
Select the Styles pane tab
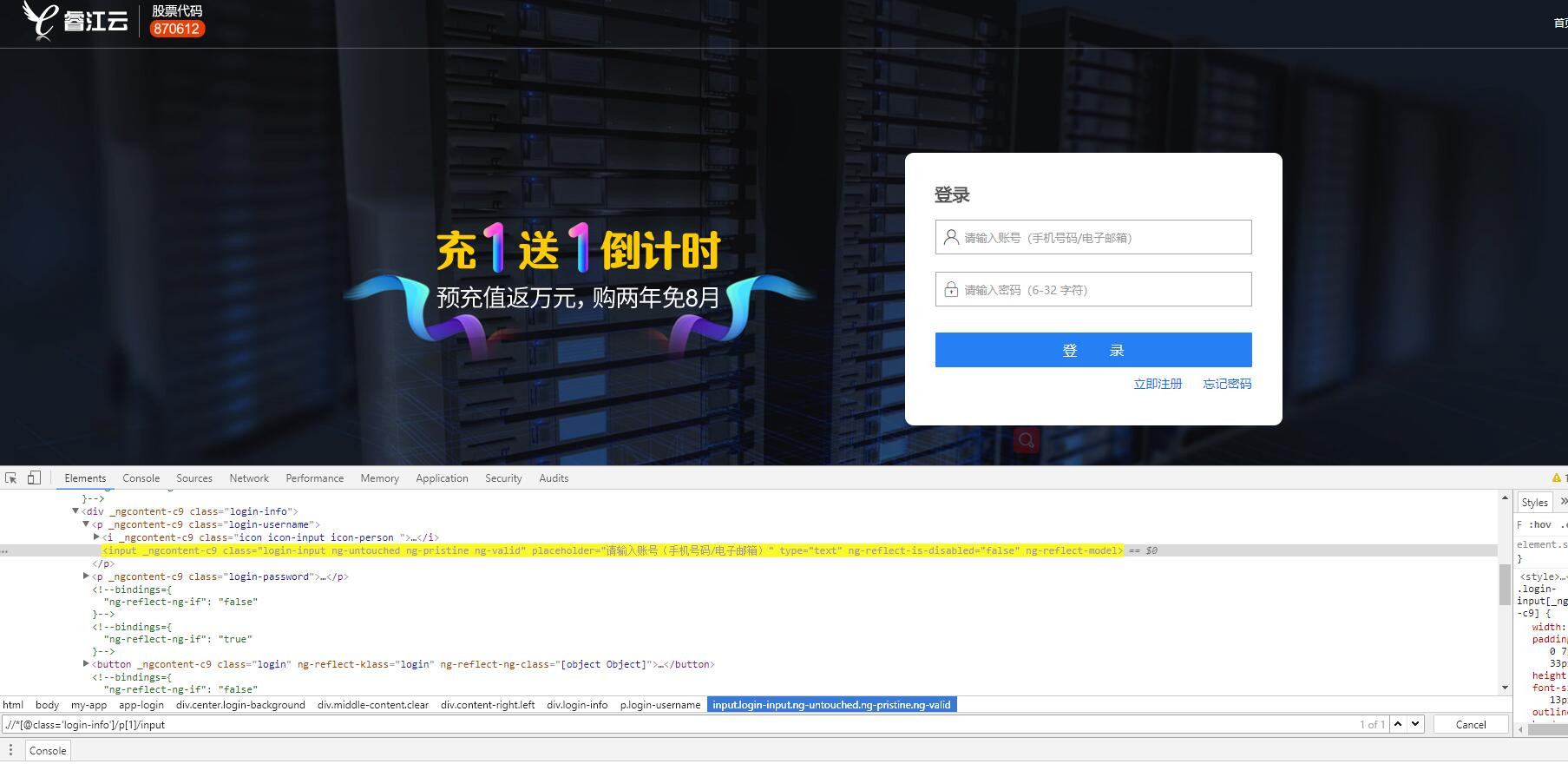[1534, 503]
